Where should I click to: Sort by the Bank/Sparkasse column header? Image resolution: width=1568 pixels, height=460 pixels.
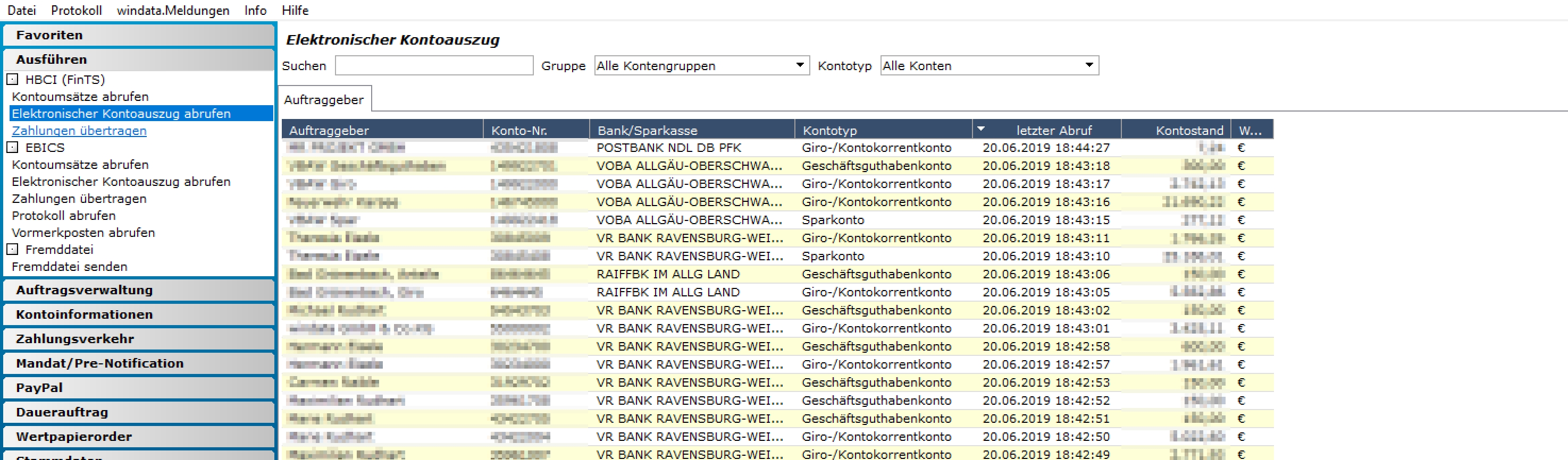[692, 130]
